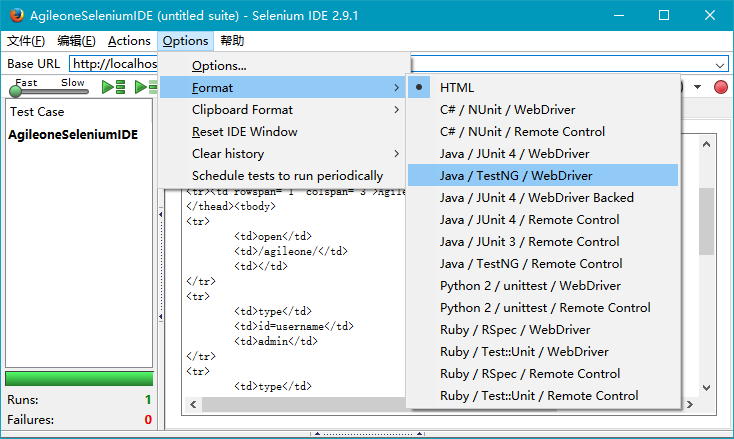
Task: Click the horizontal scroll right arrow
Action: pos(690,404)
